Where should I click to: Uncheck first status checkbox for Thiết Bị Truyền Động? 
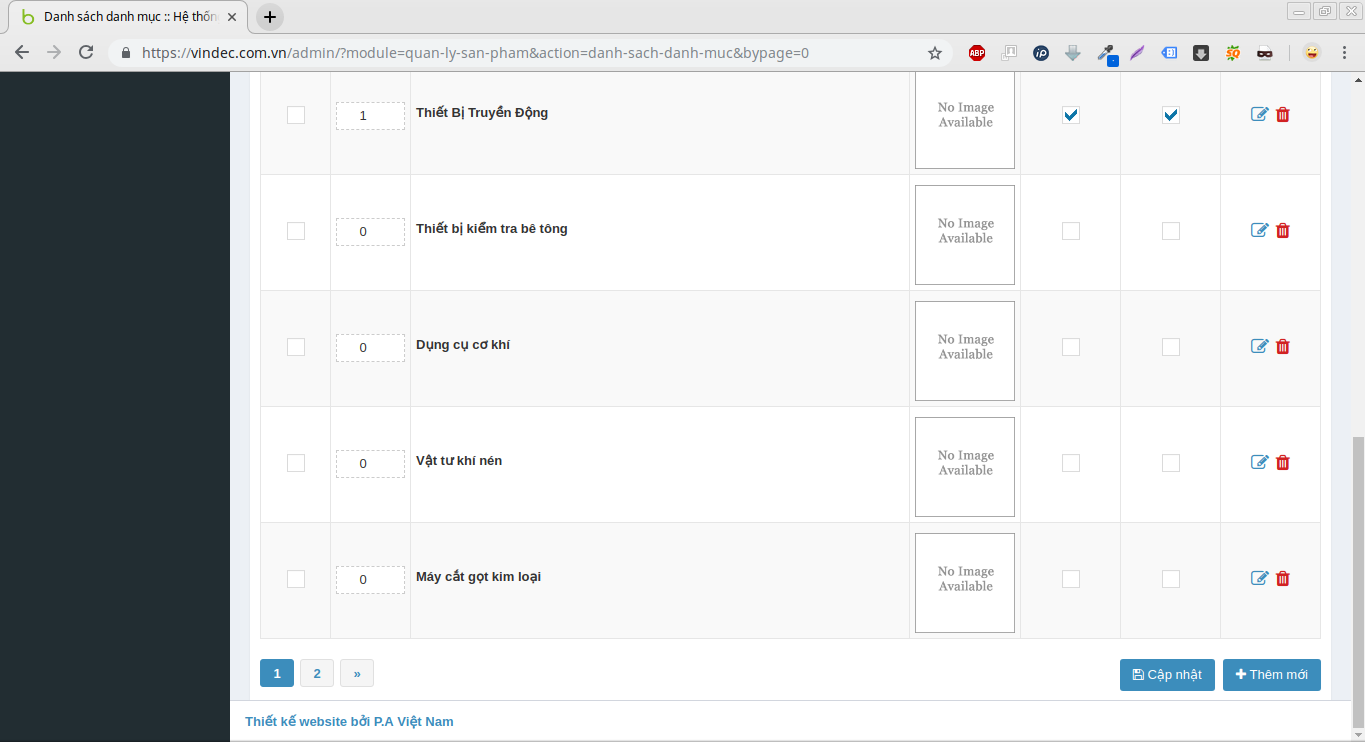(1071, 115)
